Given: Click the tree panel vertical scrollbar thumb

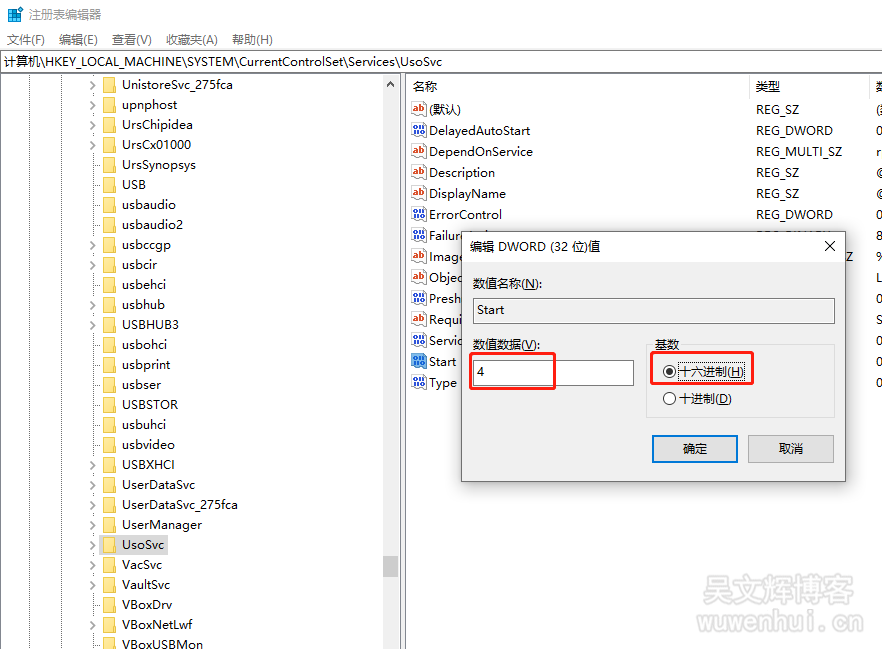Looking at the screenshot, I should pos(390,566).
